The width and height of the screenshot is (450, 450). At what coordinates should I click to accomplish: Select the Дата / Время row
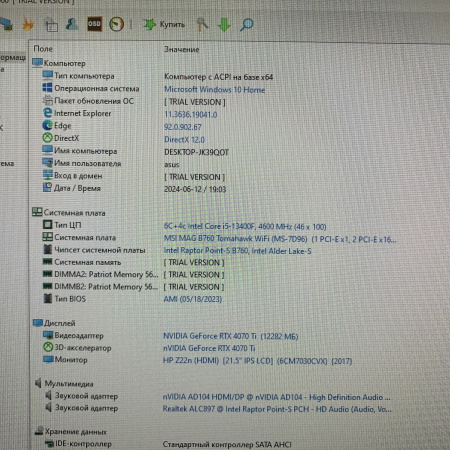click(x=134, y=189)
